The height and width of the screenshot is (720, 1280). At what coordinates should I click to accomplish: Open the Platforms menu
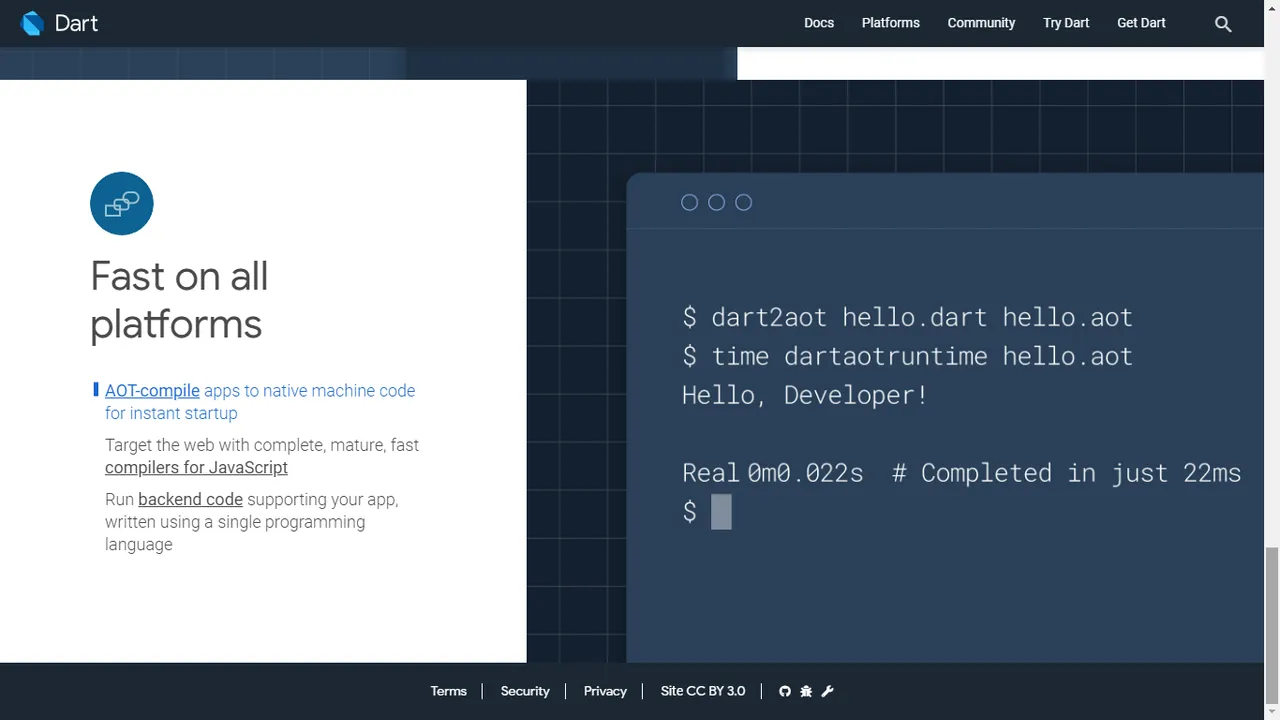[891, 23]
